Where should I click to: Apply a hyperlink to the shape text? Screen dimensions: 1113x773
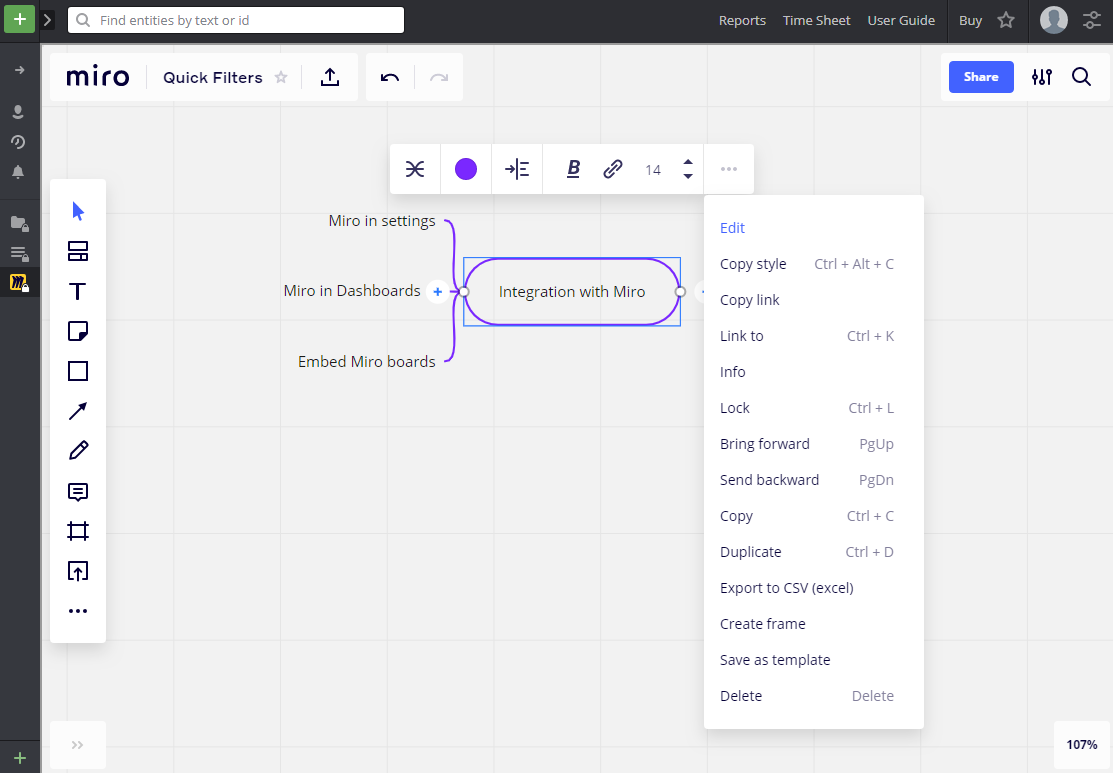point(612,168)
